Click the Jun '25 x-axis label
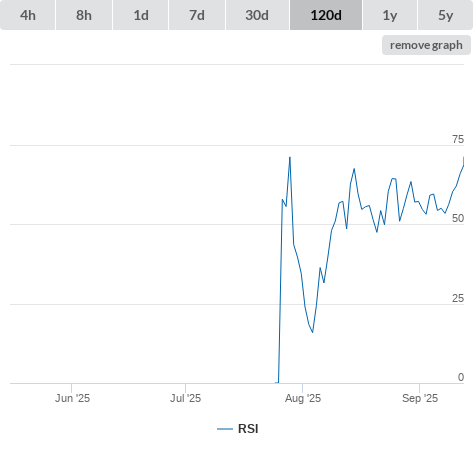The width and height of the screenshot is (474, 455). [x=72, y=398]
